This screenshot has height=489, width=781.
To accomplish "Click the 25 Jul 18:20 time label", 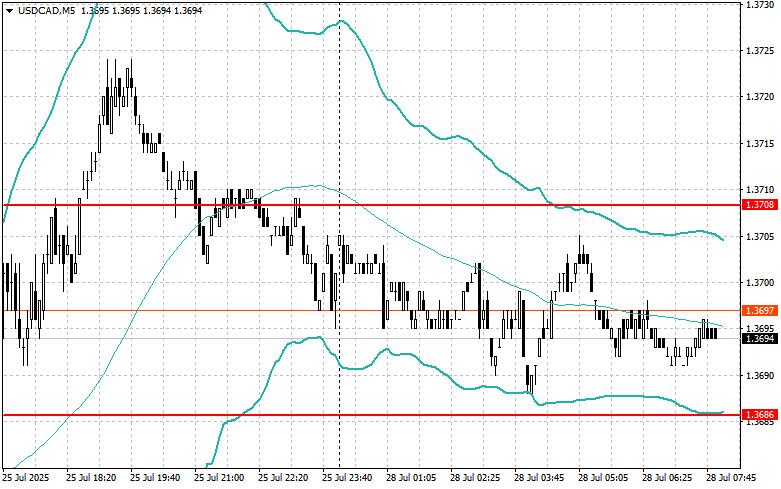I will tap(91, 478).
